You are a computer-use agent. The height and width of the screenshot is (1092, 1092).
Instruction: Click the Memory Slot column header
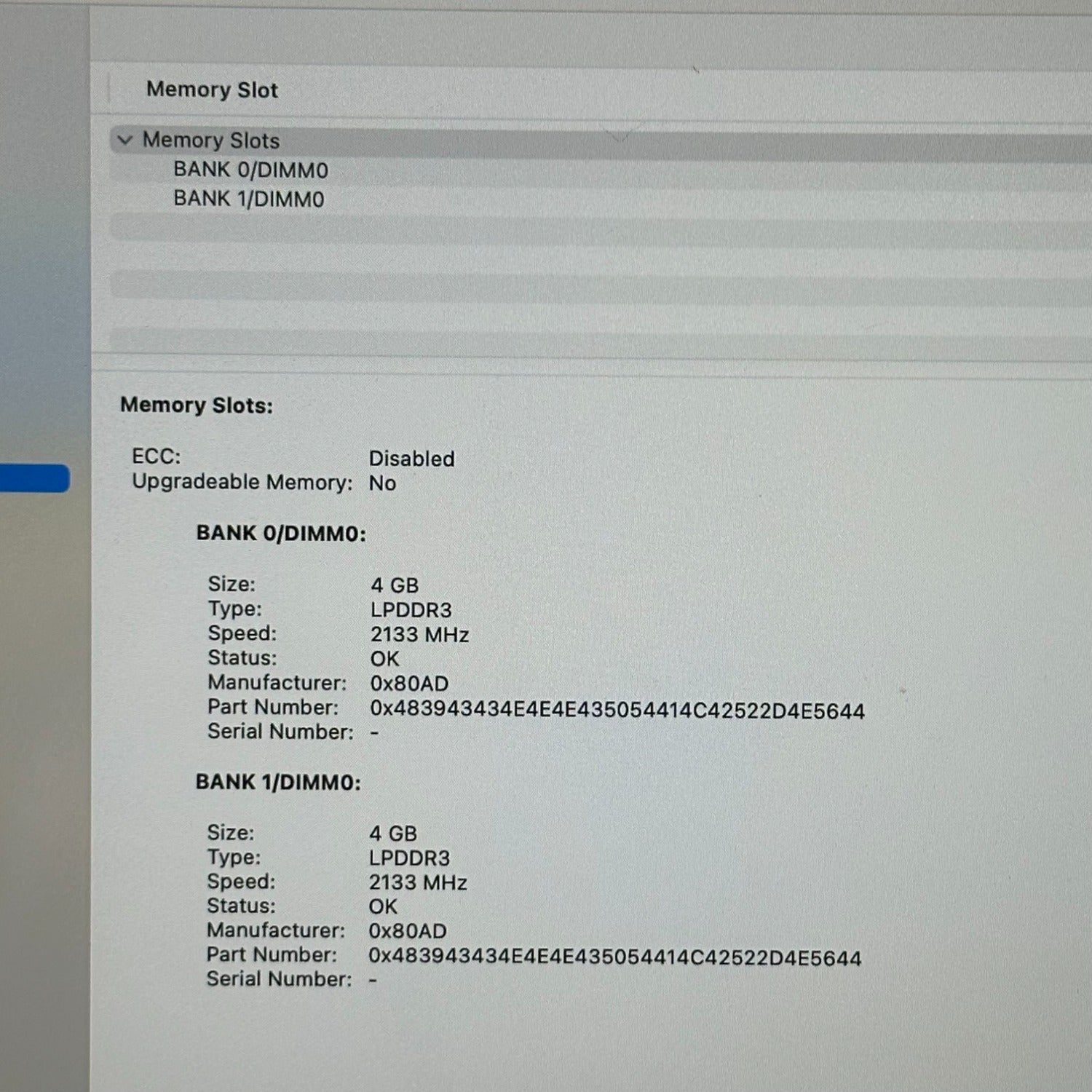tap(212, 90)
